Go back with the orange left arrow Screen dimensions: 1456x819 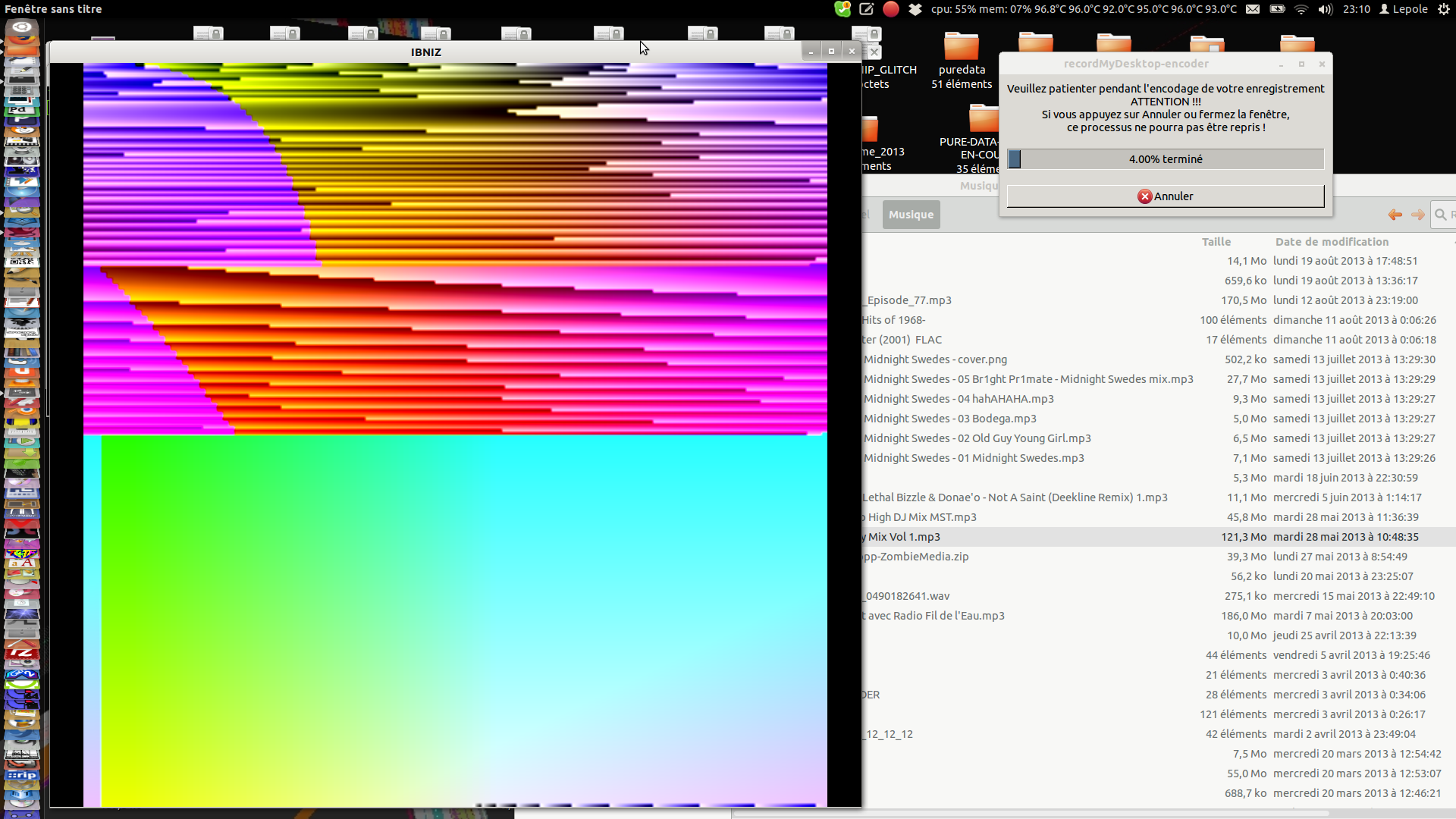1395,215
